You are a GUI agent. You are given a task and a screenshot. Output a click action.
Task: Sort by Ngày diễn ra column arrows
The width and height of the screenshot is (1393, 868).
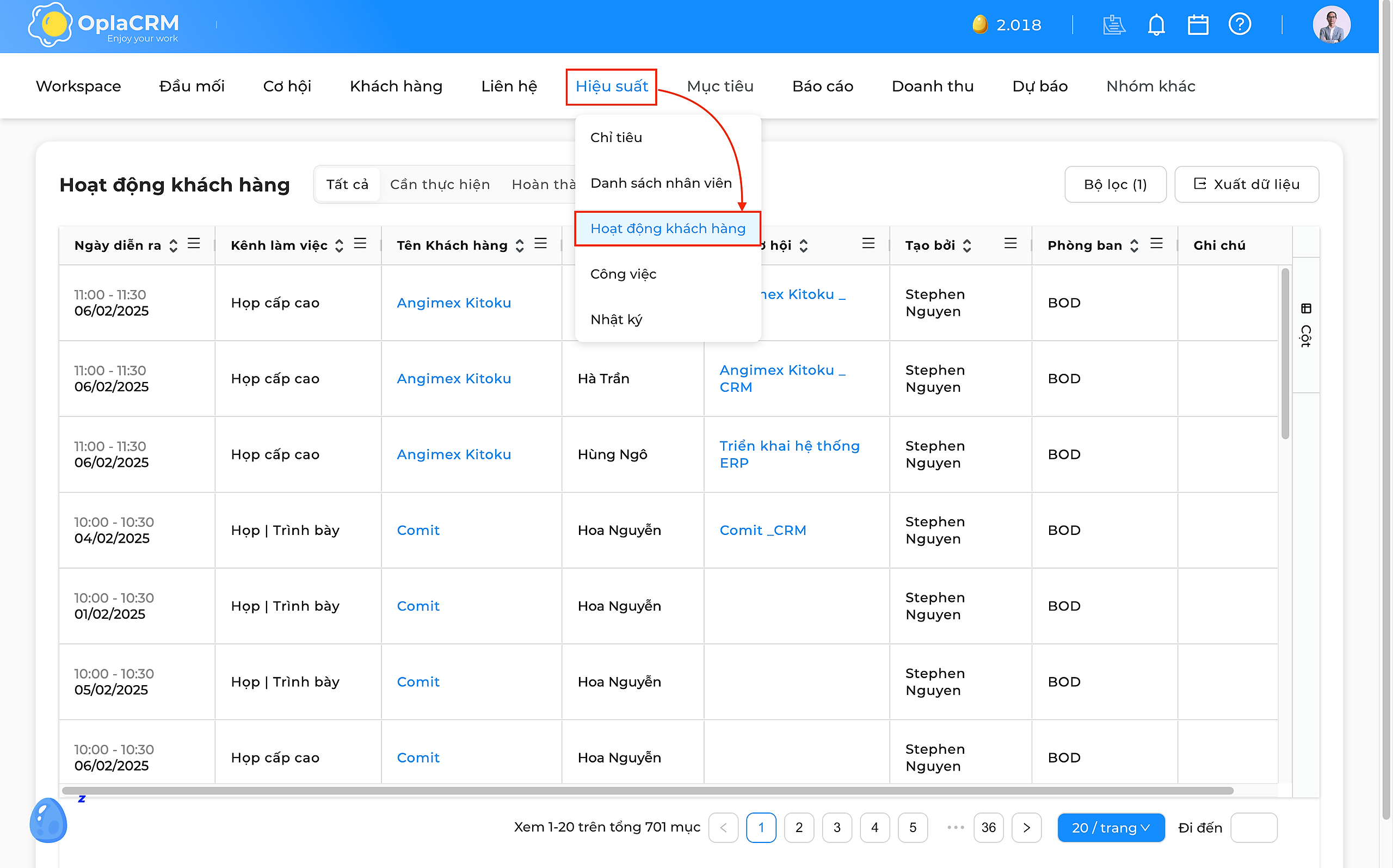pos(174,245)
